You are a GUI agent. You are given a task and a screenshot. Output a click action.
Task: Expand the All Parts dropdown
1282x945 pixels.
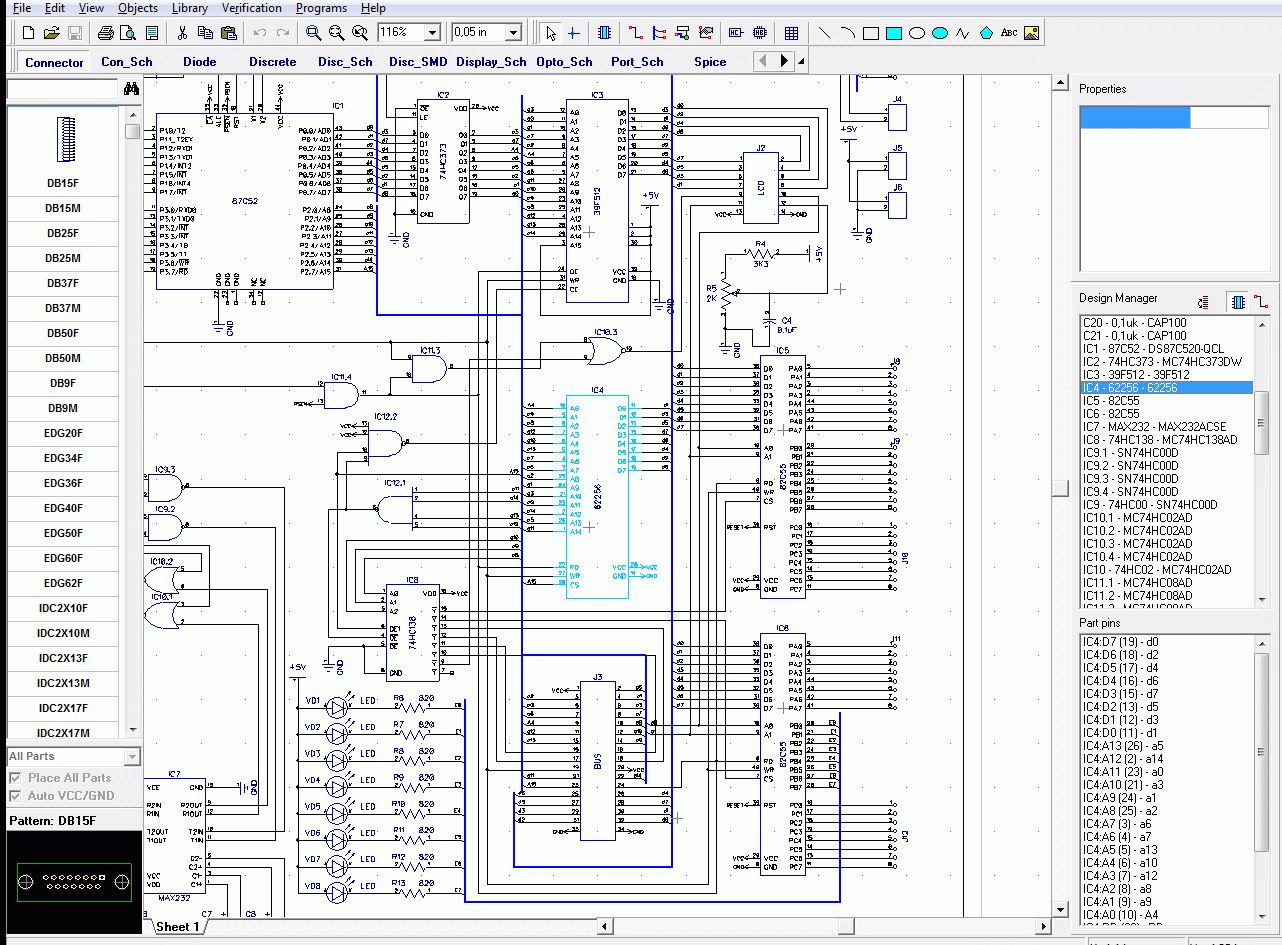(131, 757)
